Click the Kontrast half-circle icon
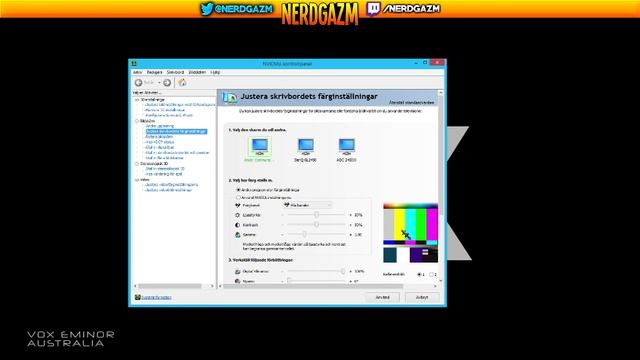The image size is (640, 360). pyautogui.click(x=238, y=225)
